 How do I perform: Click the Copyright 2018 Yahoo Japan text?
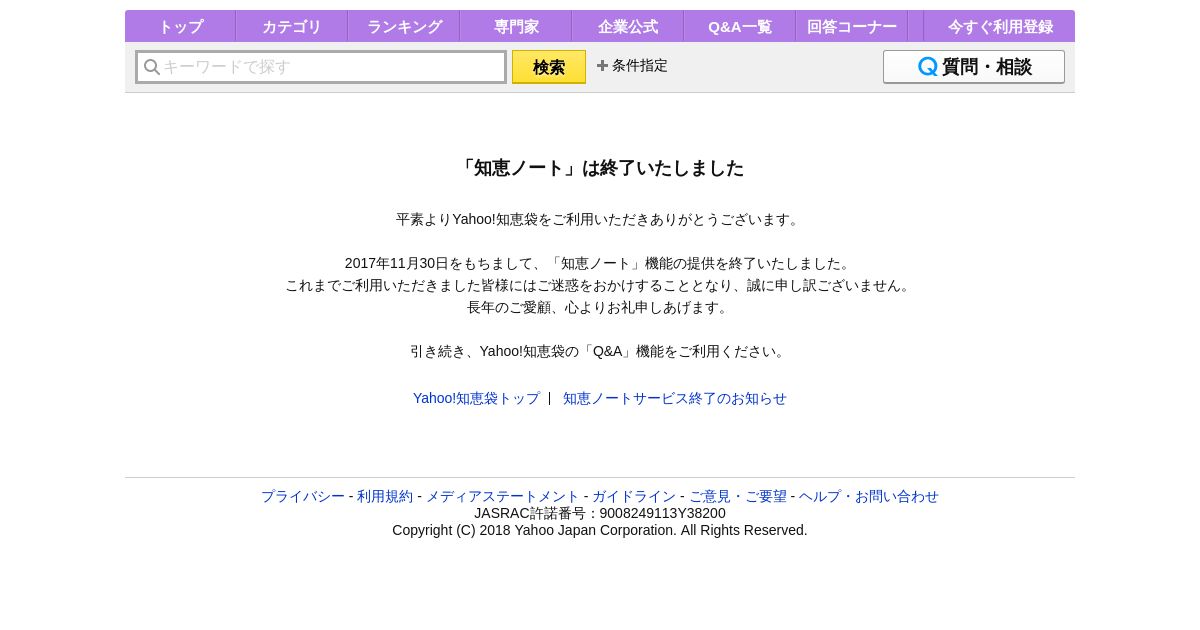[600, 530]
